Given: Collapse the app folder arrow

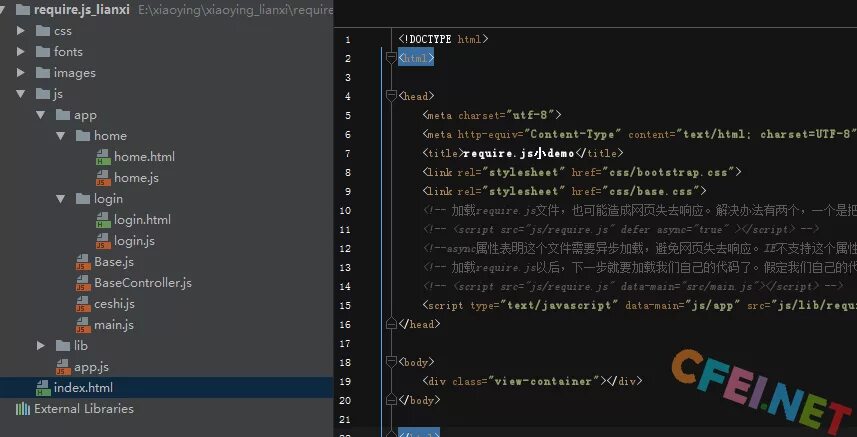Looking at the screenshot, I should pos(40,115).
